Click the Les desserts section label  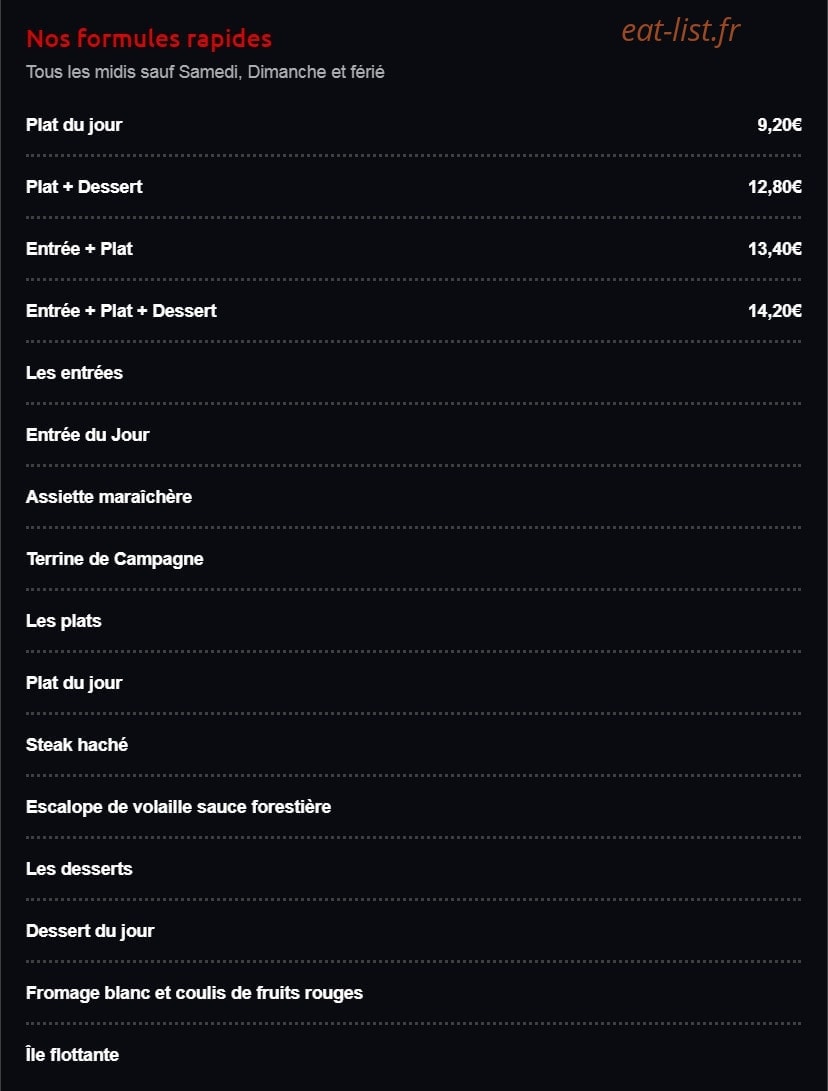pyautogui.click(x=79, y=869)
